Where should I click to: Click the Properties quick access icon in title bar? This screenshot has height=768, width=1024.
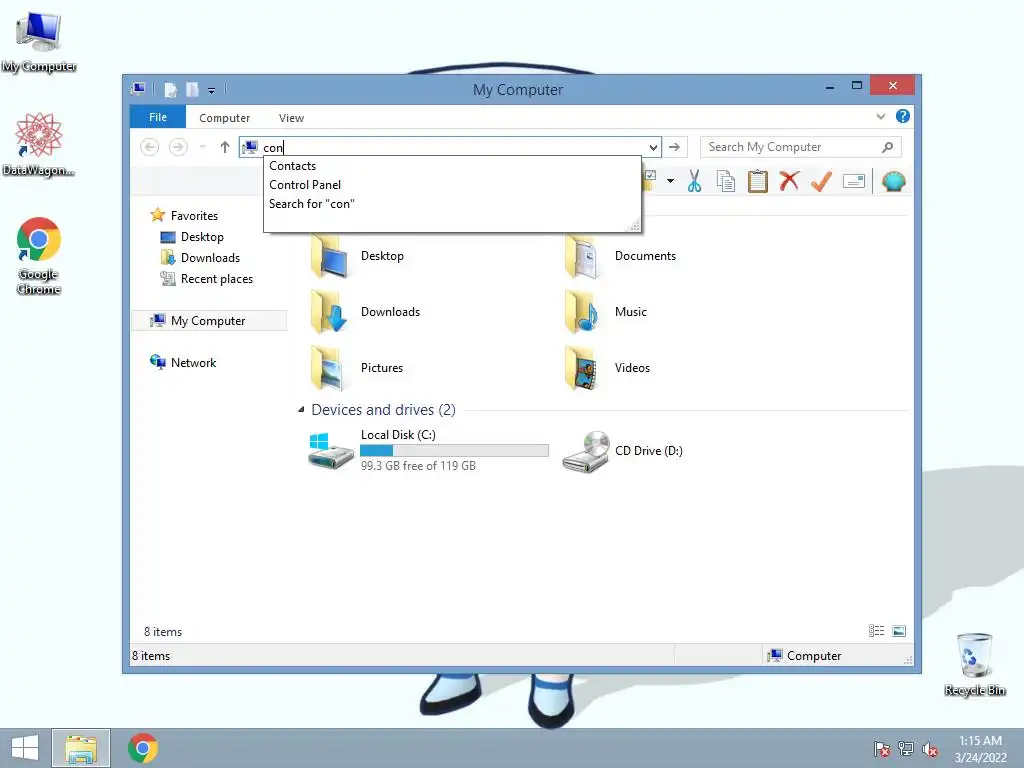coord(170,89)
